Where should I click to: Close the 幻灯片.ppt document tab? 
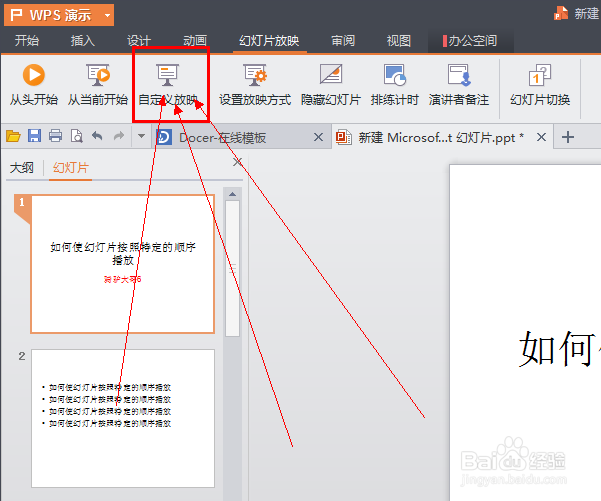[x=541, y=137]
